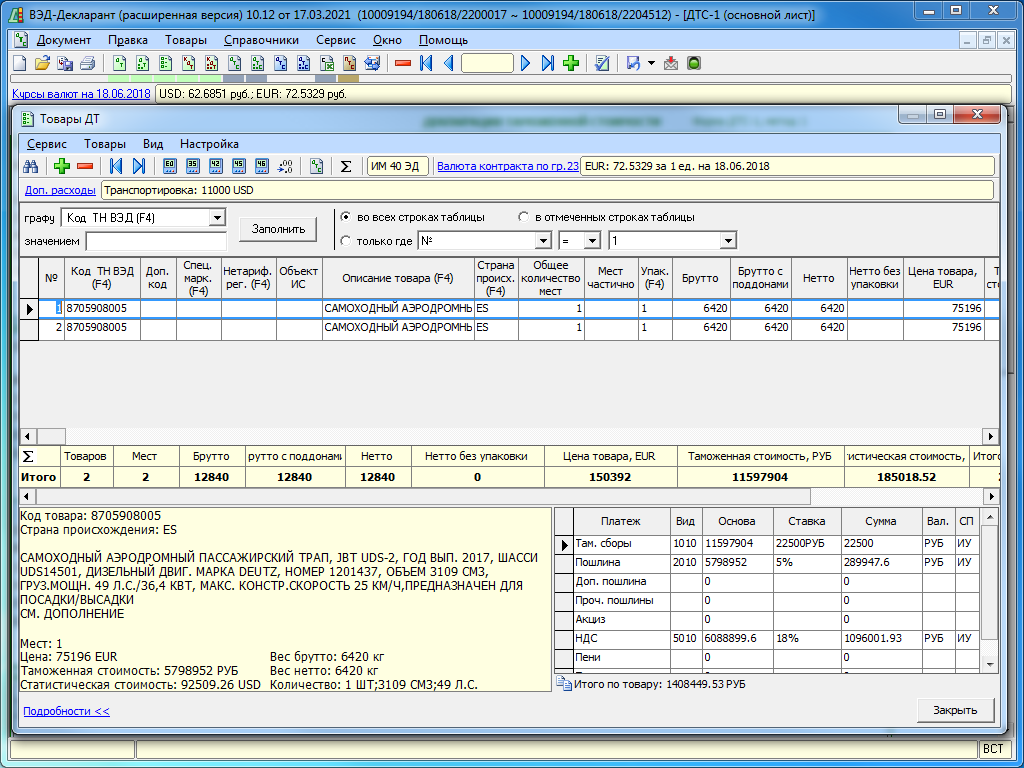Open the Справочники menu
Image resolution: width=1024 pixels, height=768 pixels.
pos(261,40)
